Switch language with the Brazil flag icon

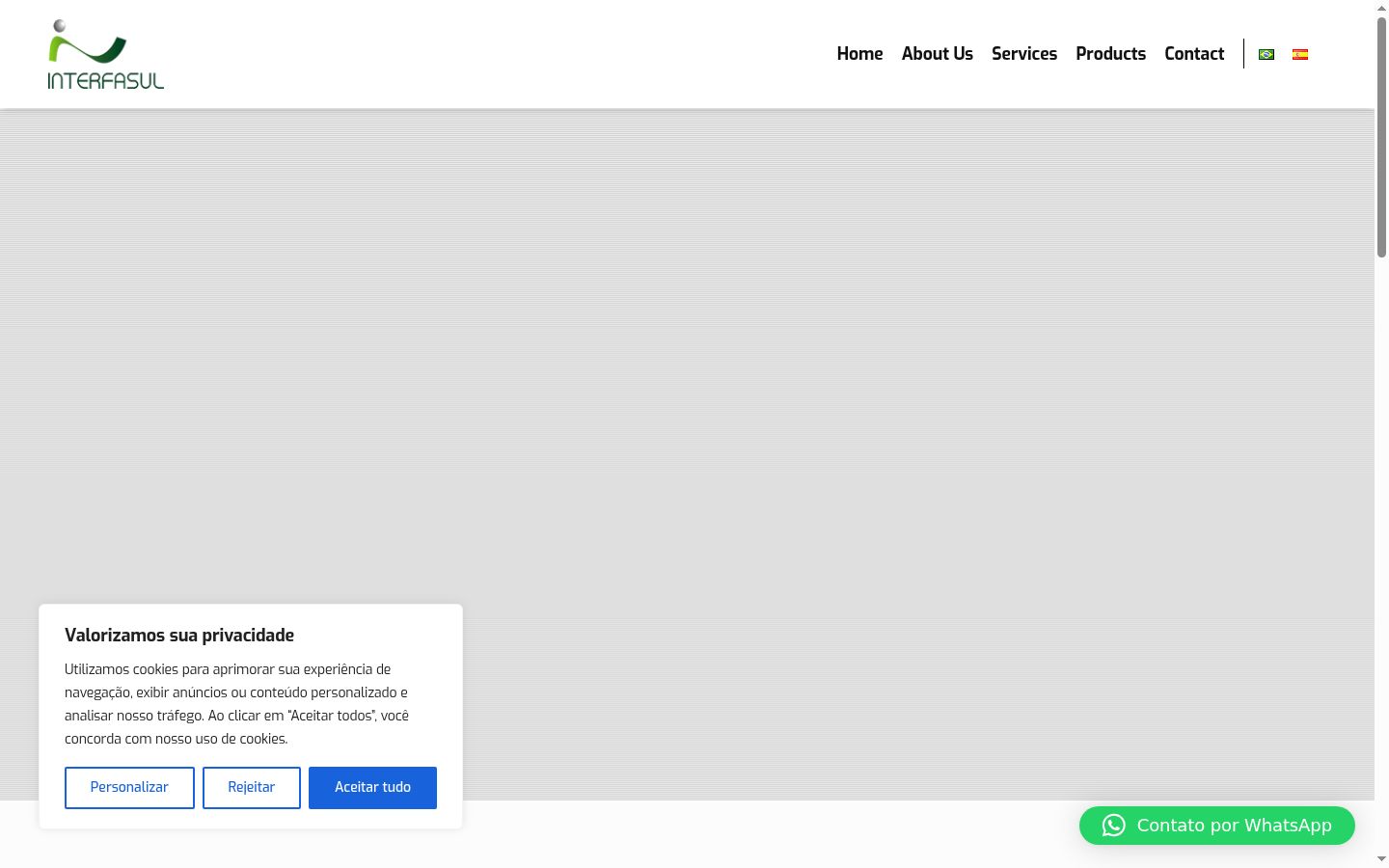coord(1266,54)
